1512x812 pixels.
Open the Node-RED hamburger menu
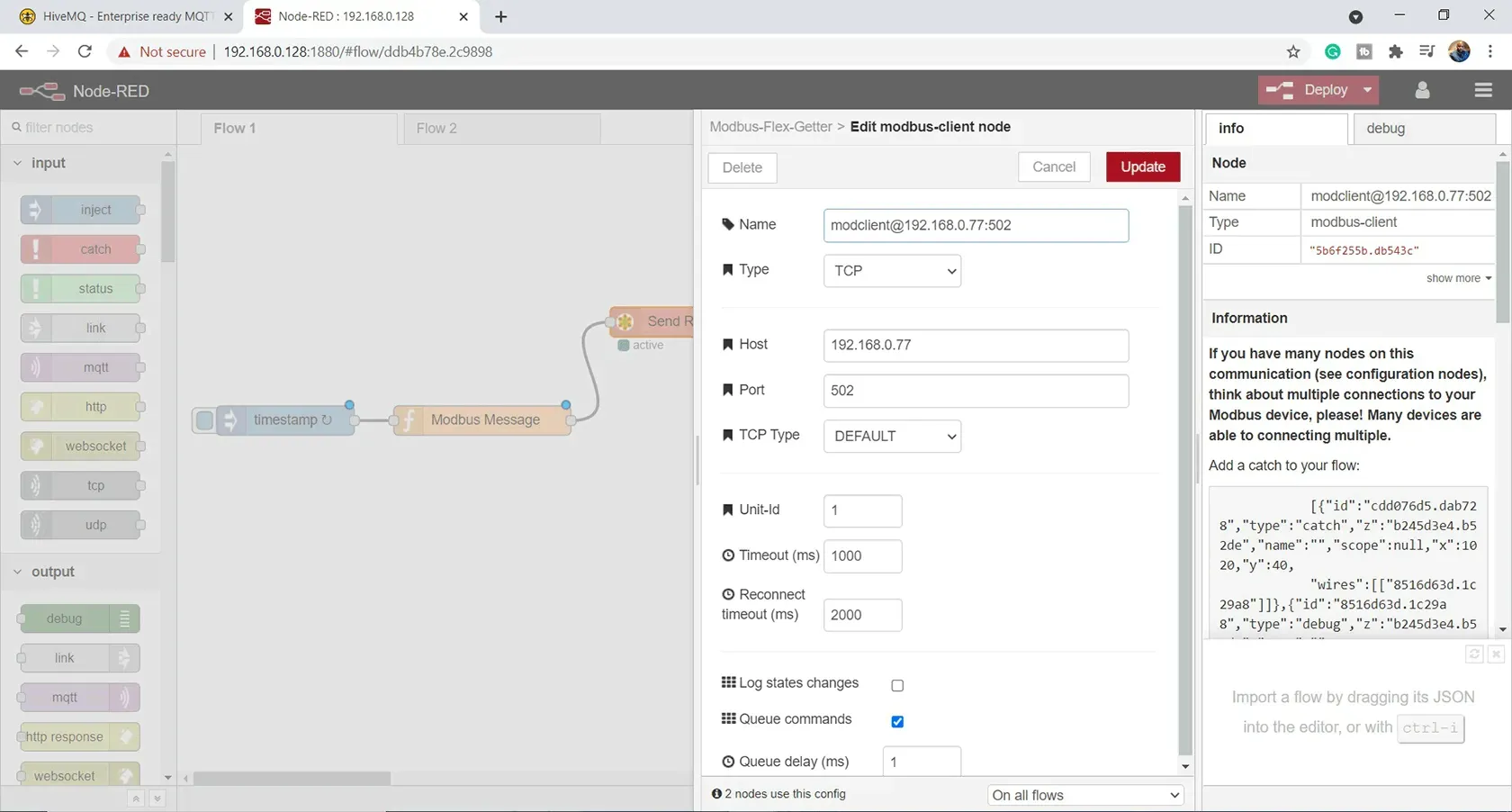pyautogui.click(x=1483, y=90)
